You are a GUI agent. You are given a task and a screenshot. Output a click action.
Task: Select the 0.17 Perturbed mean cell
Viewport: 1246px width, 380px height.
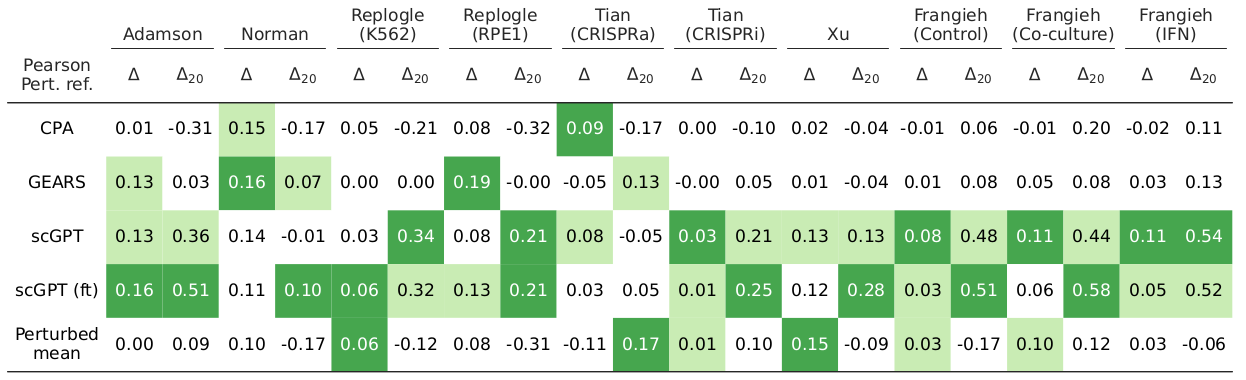coord(640,344)
